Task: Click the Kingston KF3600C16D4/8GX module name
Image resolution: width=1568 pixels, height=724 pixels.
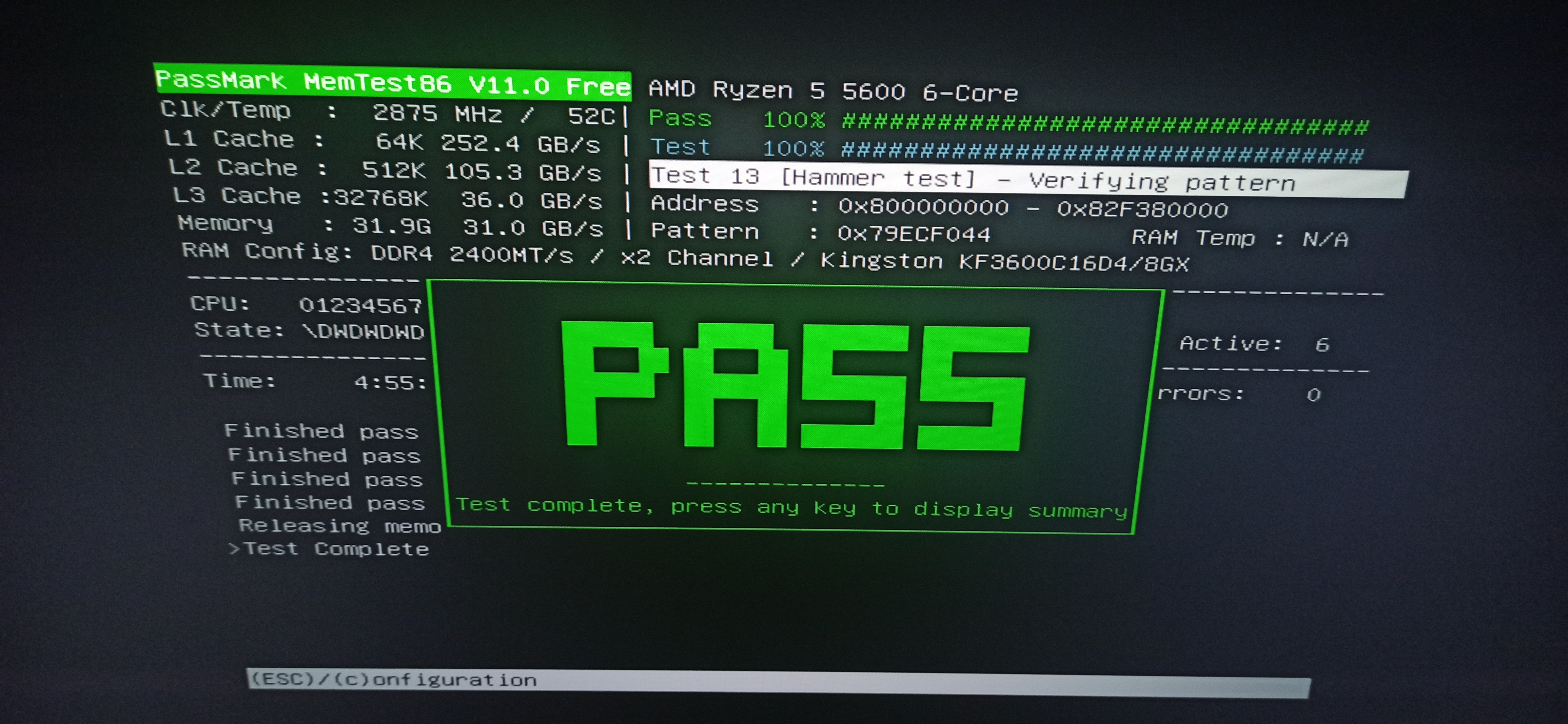Action: coord(1004,262)
